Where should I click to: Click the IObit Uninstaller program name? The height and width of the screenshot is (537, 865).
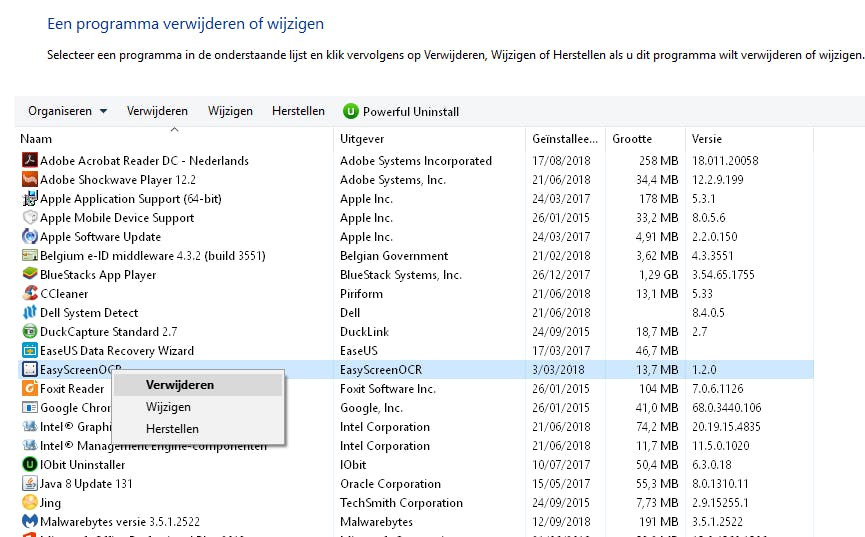tap(83, 465)
